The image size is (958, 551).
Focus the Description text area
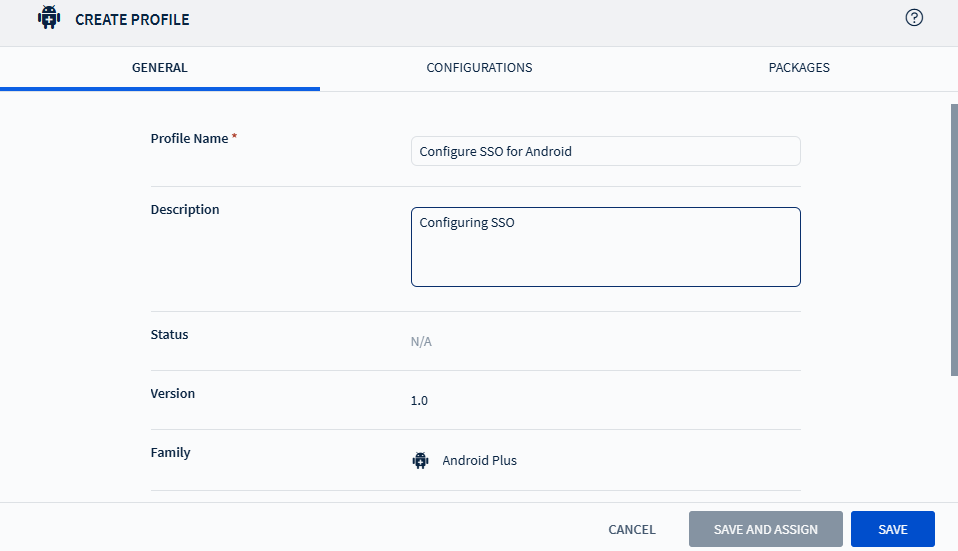coord(605,247)
